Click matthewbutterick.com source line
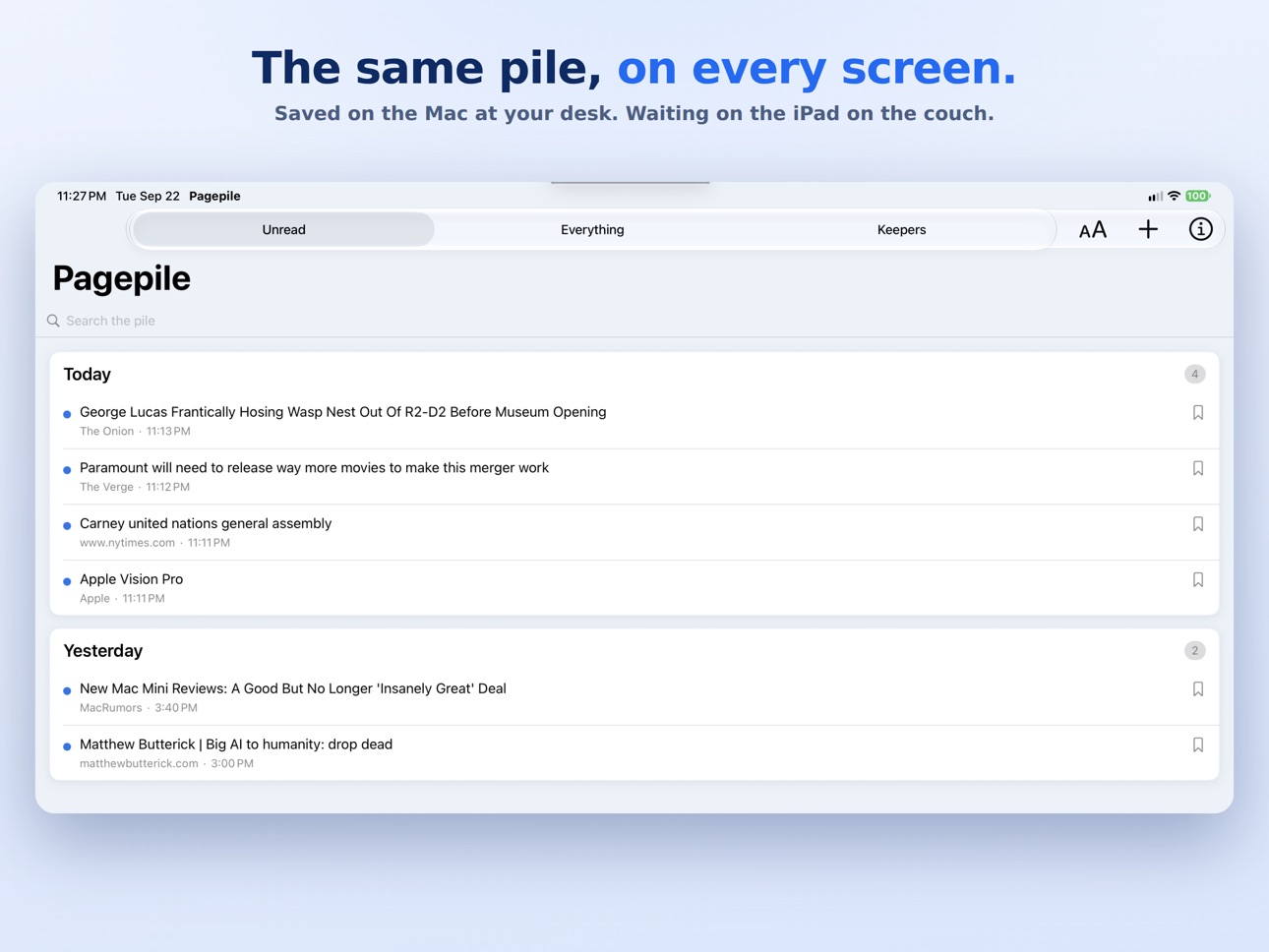The image size is (1269, 952). tap(166, 764)
